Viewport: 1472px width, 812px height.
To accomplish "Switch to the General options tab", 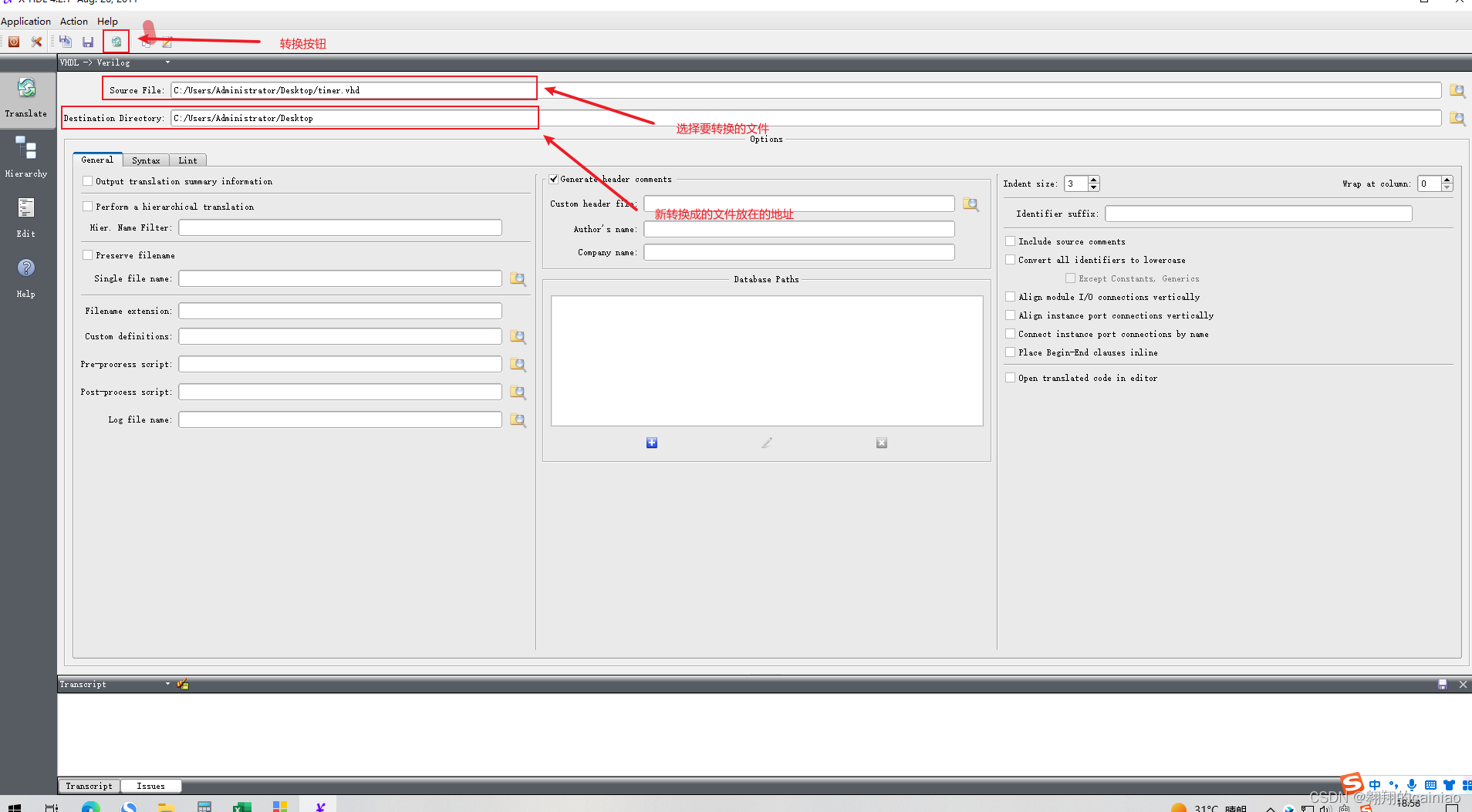I will [97, 160].
